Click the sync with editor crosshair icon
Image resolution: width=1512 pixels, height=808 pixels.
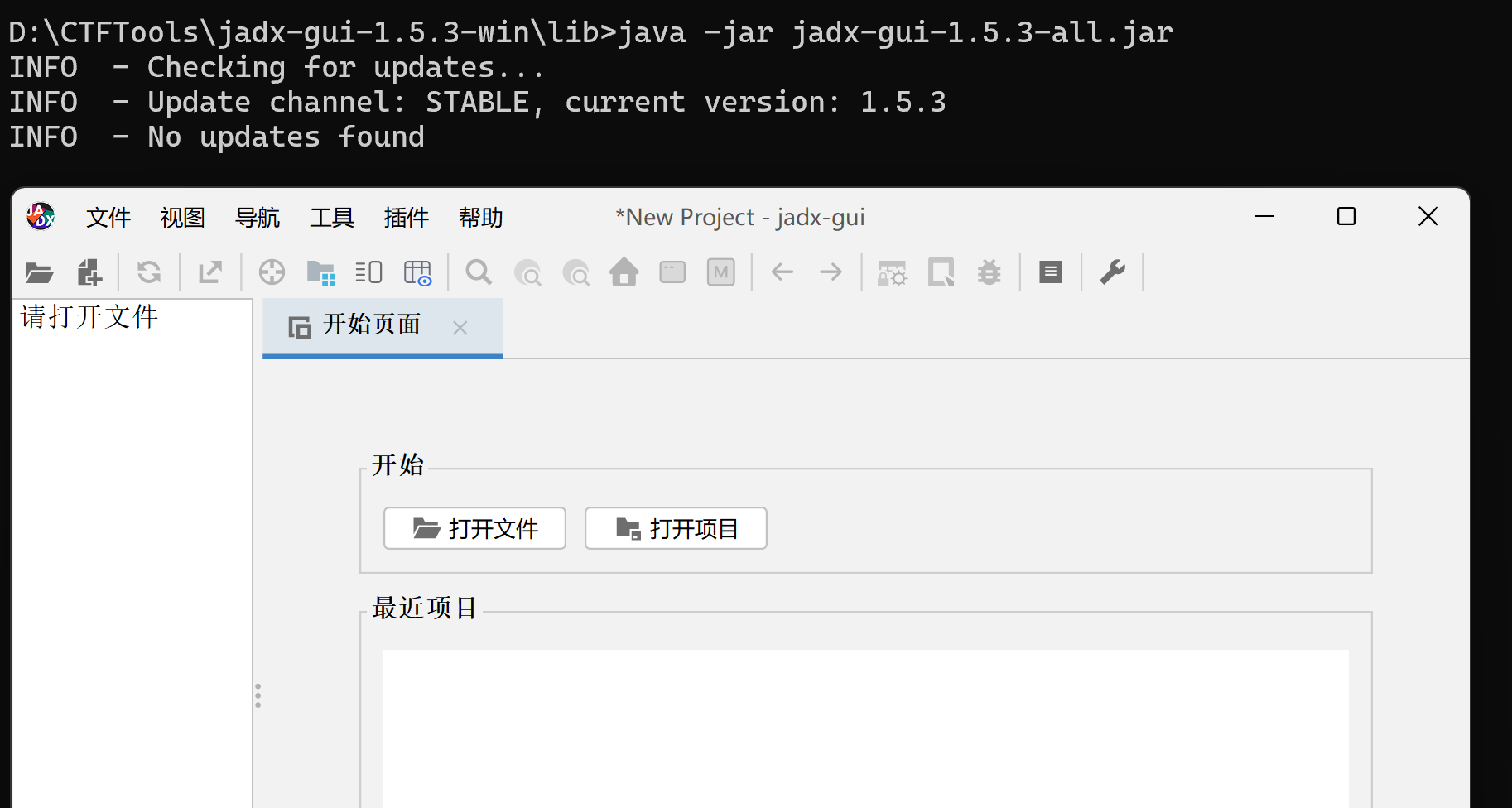pos(272,272)
